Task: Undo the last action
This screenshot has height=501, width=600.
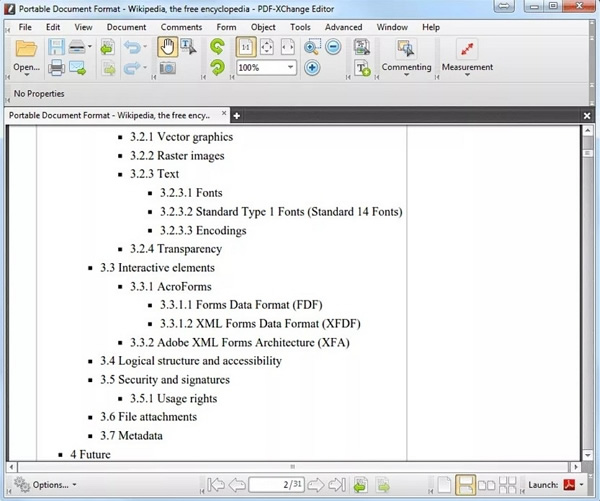Action: point(132,47)
